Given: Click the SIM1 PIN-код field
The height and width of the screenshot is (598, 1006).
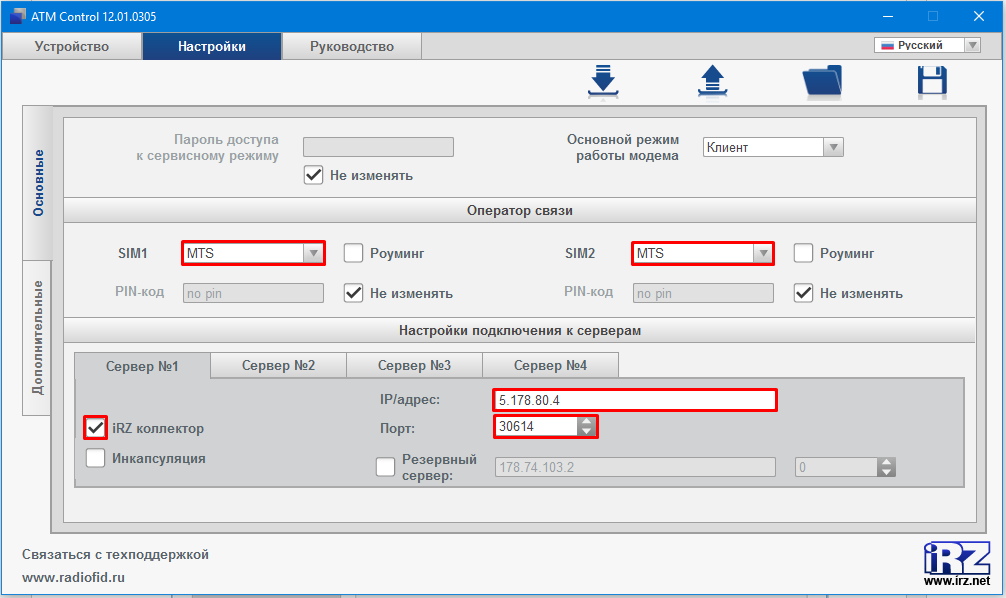Looking at the screenshot, I should (253, 293).
